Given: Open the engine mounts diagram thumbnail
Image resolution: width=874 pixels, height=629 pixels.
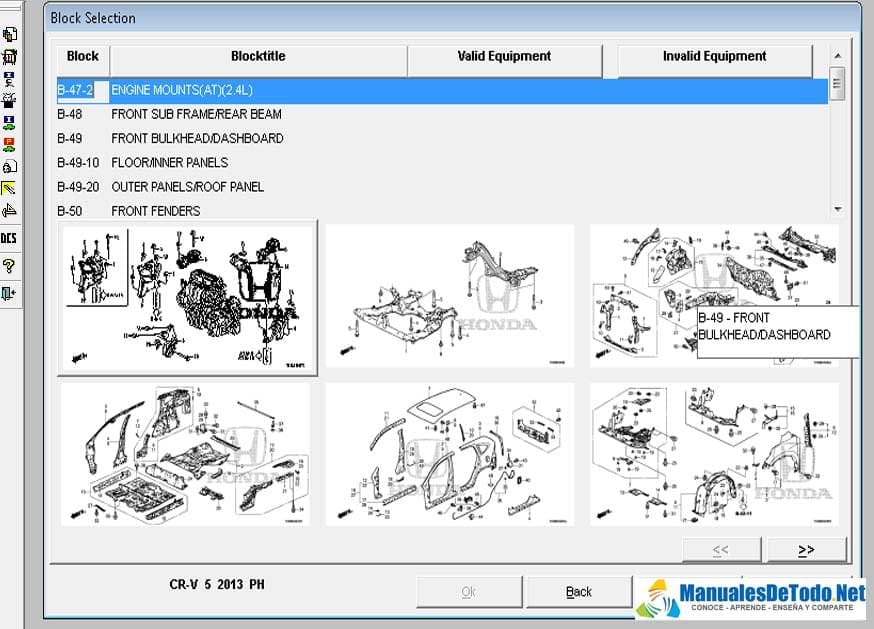Looking at the screenshot, I should click(188, 298).
